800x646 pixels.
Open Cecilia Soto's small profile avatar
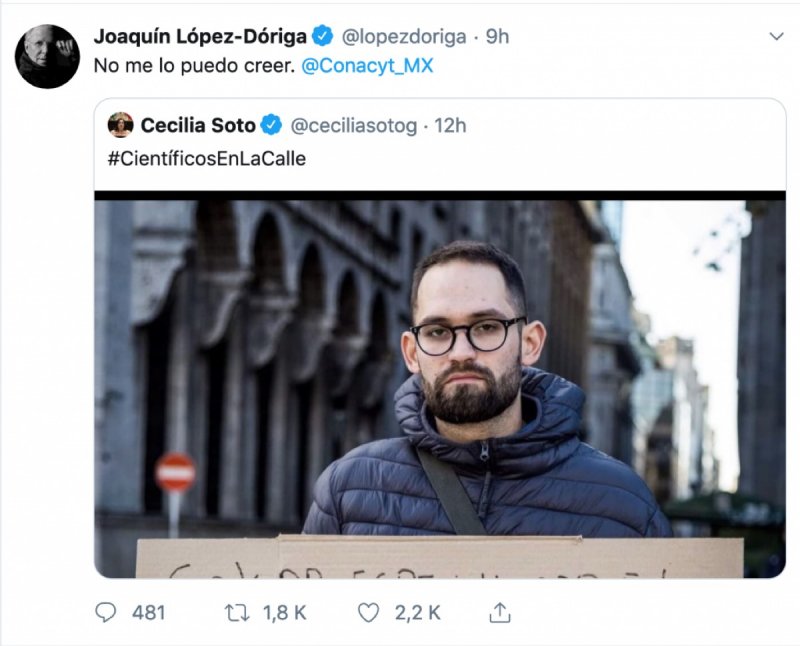pos(120,125)
